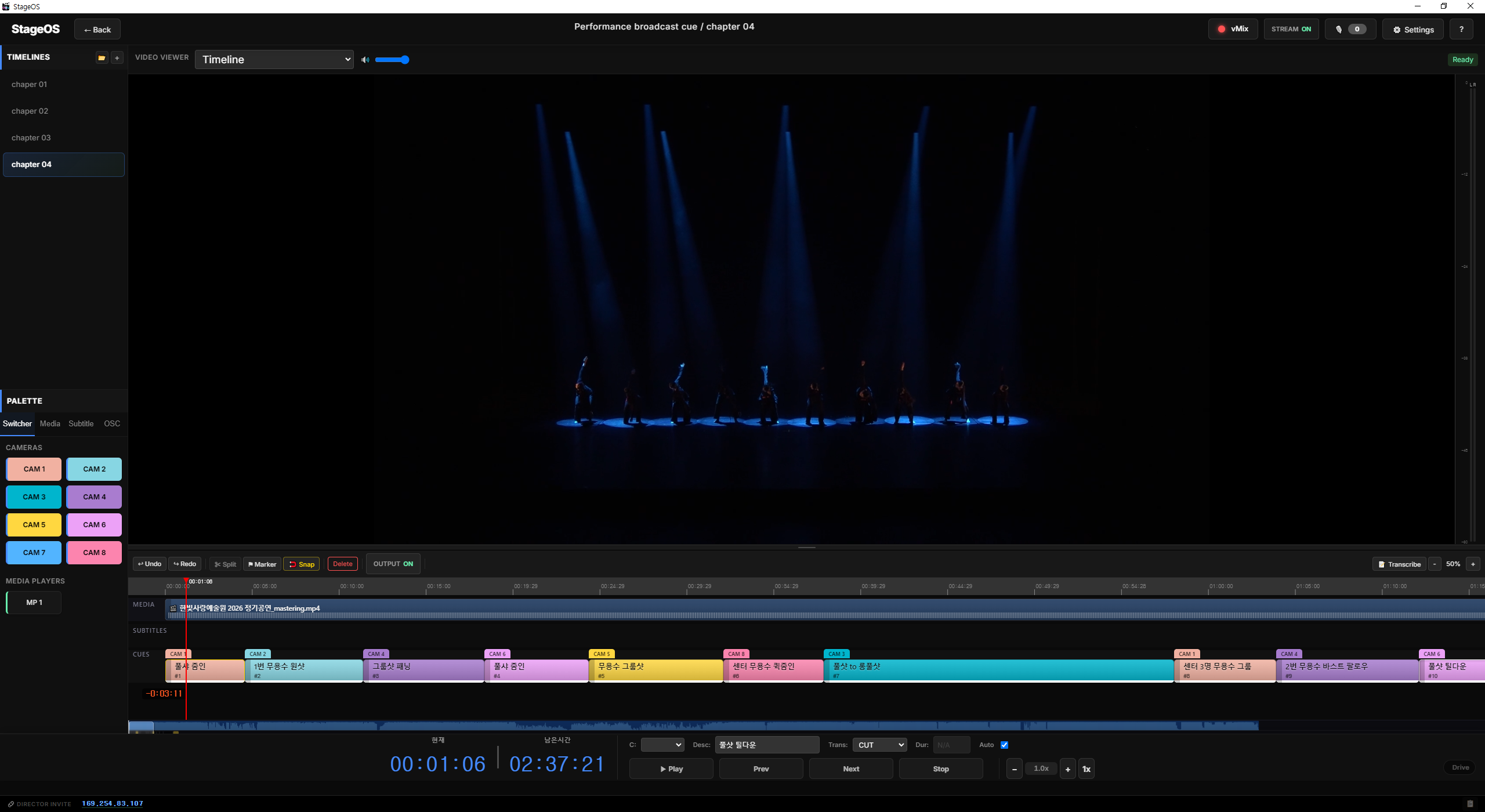Screen dimensions: 1485x812
Task: Select MP 1 media player
Action: [x=34, y=603]
